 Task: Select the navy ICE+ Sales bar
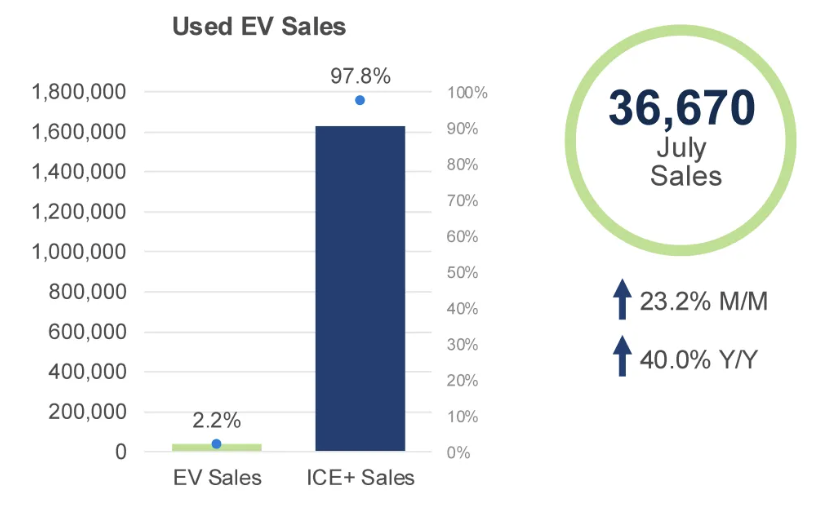click(359, 288)
